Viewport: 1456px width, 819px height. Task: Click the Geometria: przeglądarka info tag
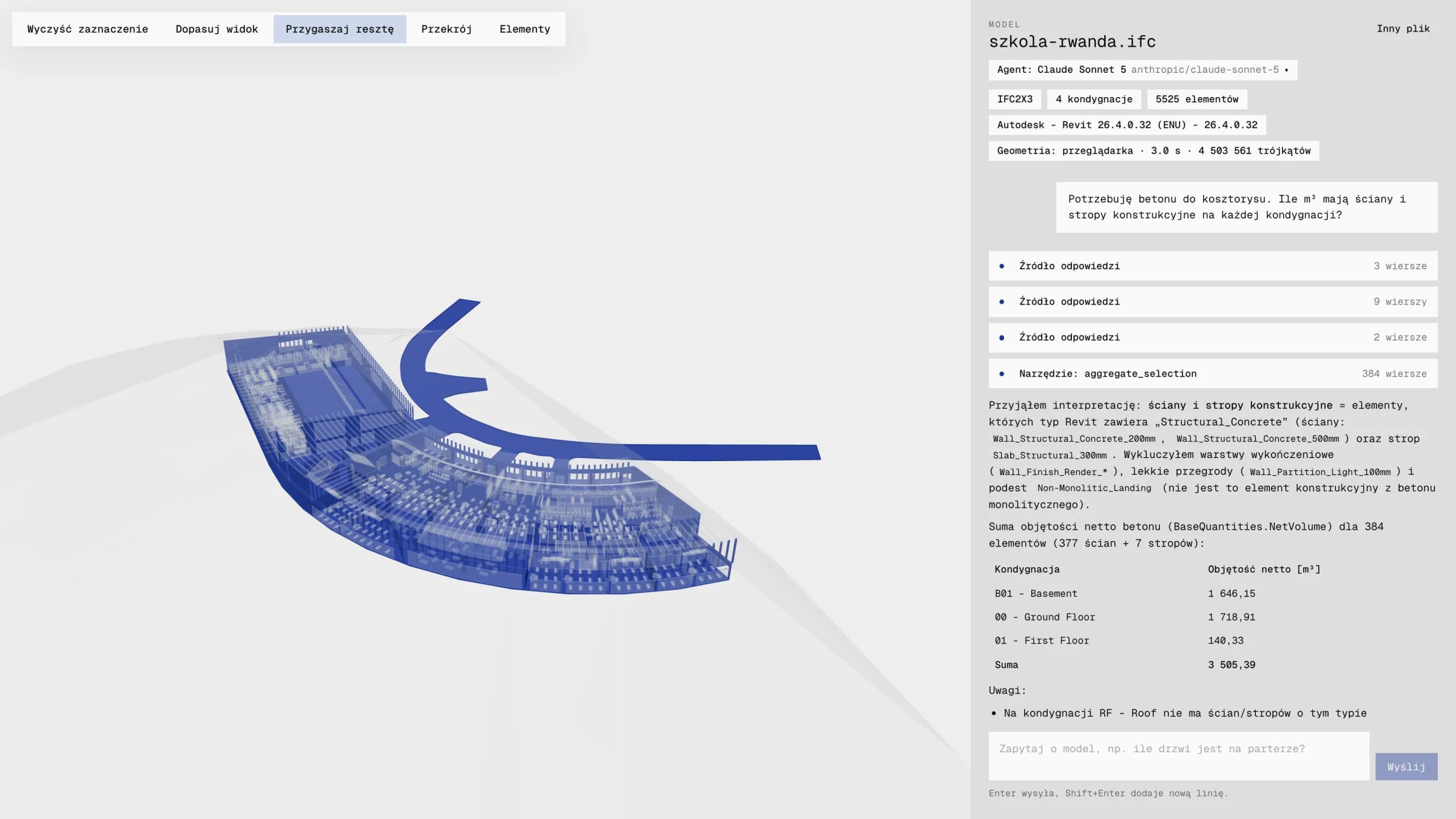[x=1154, y=151]
